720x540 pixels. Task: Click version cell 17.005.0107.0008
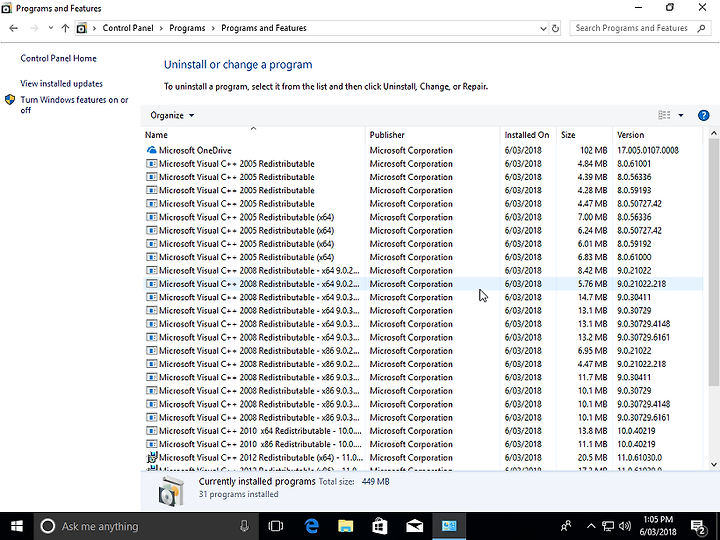point(647,150)
